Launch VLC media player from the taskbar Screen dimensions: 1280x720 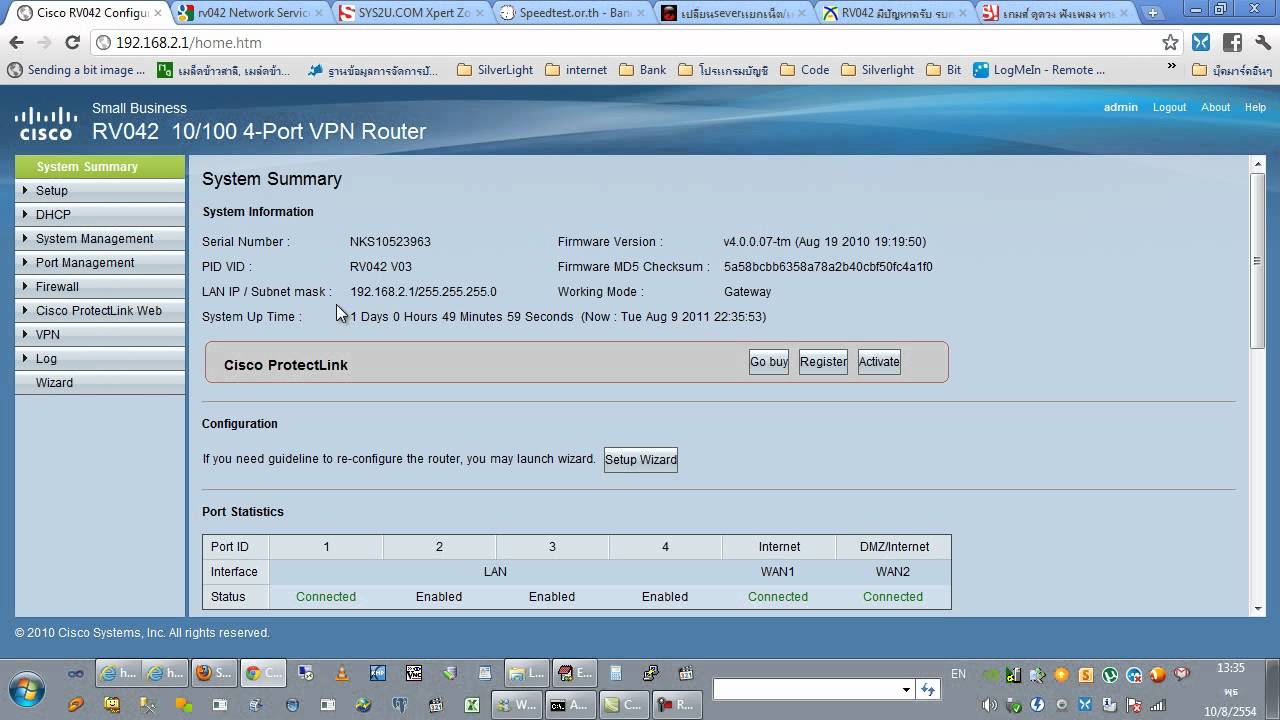click(x=341, y=673)
